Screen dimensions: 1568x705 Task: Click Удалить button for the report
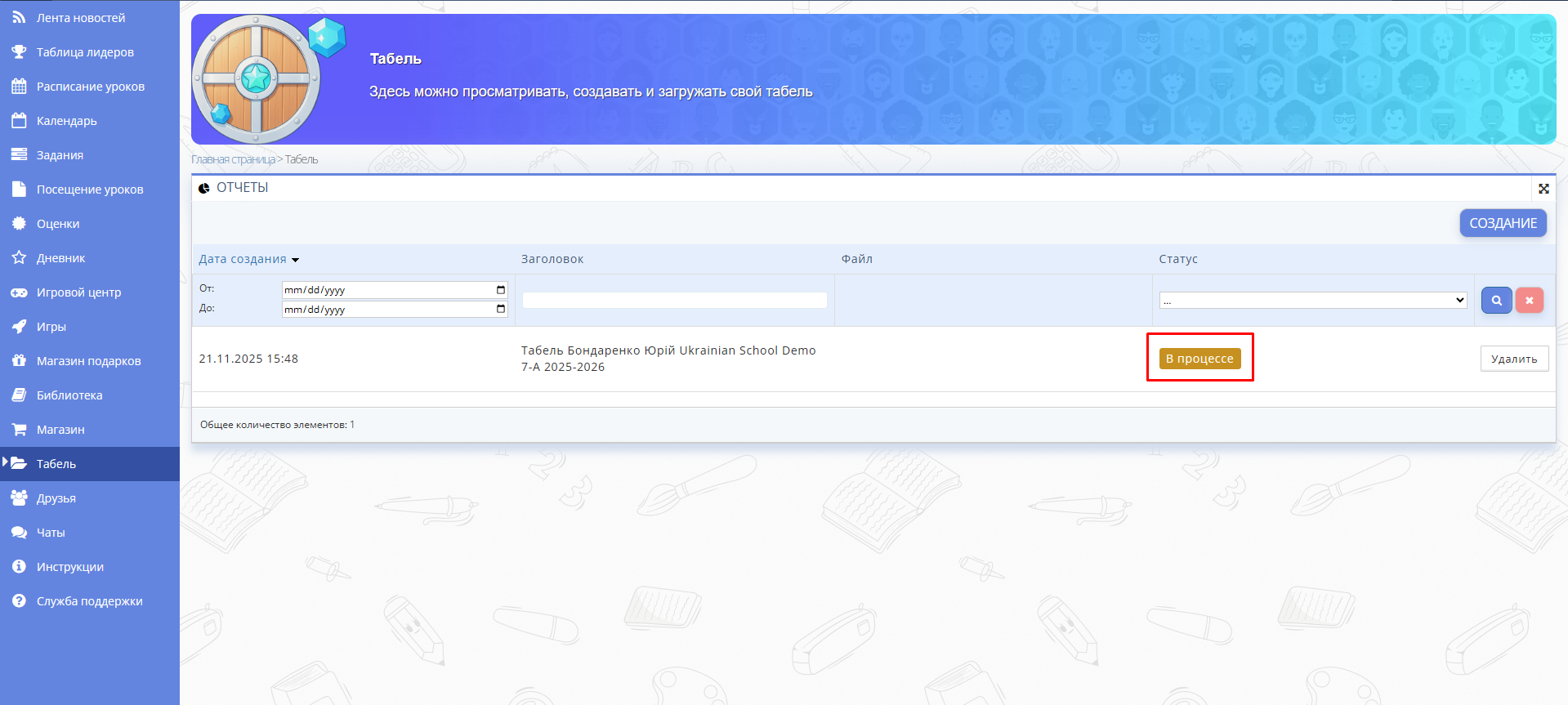[x=1513, y=359]
